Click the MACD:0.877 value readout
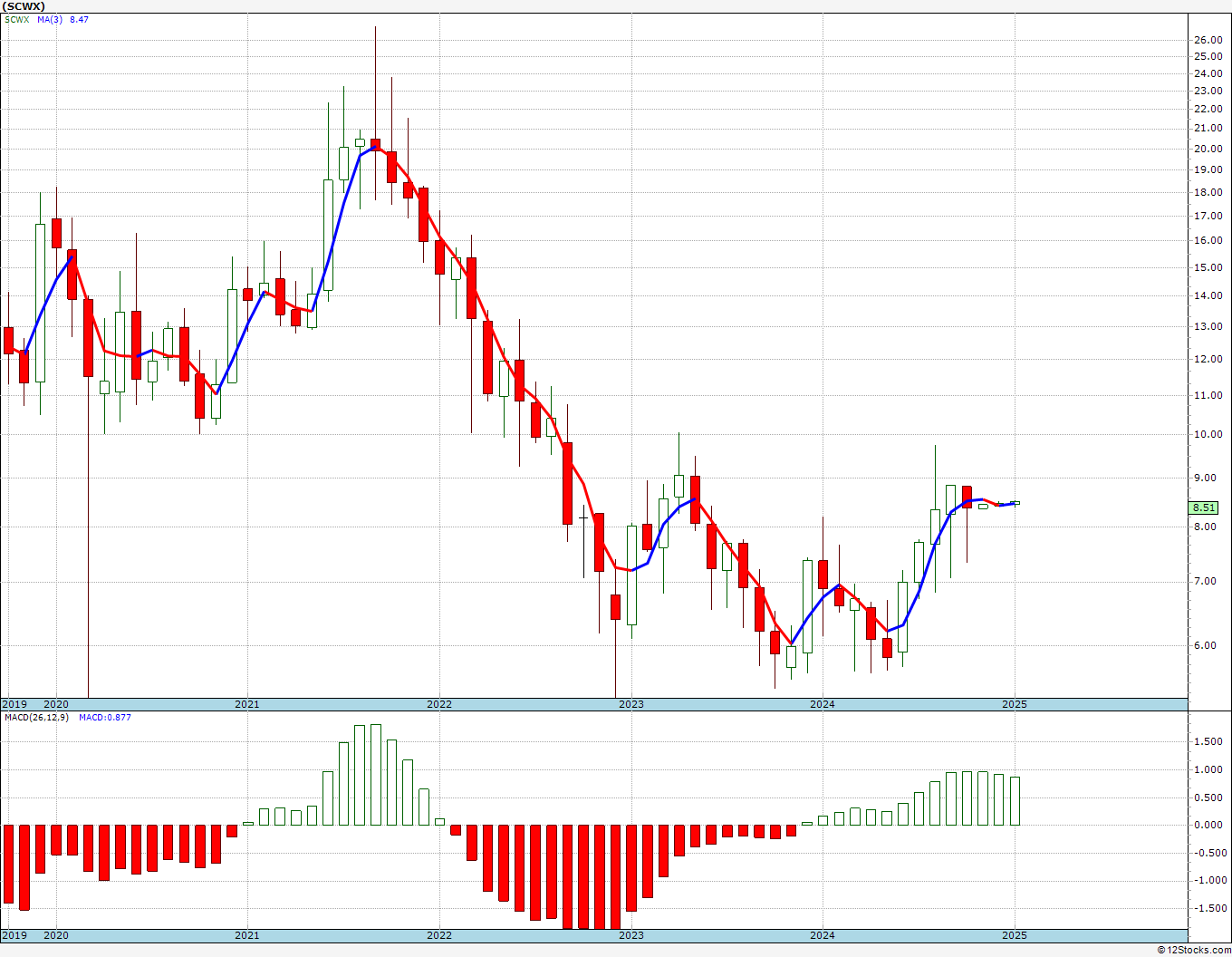 (x=105, y=718)
